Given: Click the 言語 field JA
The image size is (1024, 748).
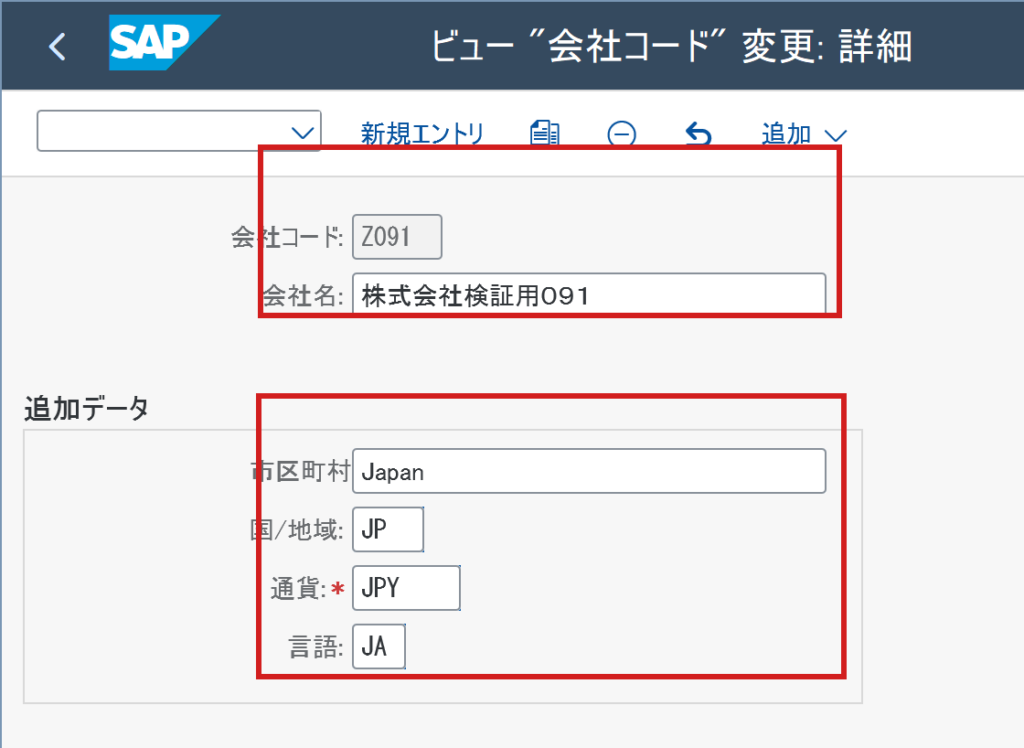Looking at the screenshot, I should pyautogui.click(x=379, y=646).
